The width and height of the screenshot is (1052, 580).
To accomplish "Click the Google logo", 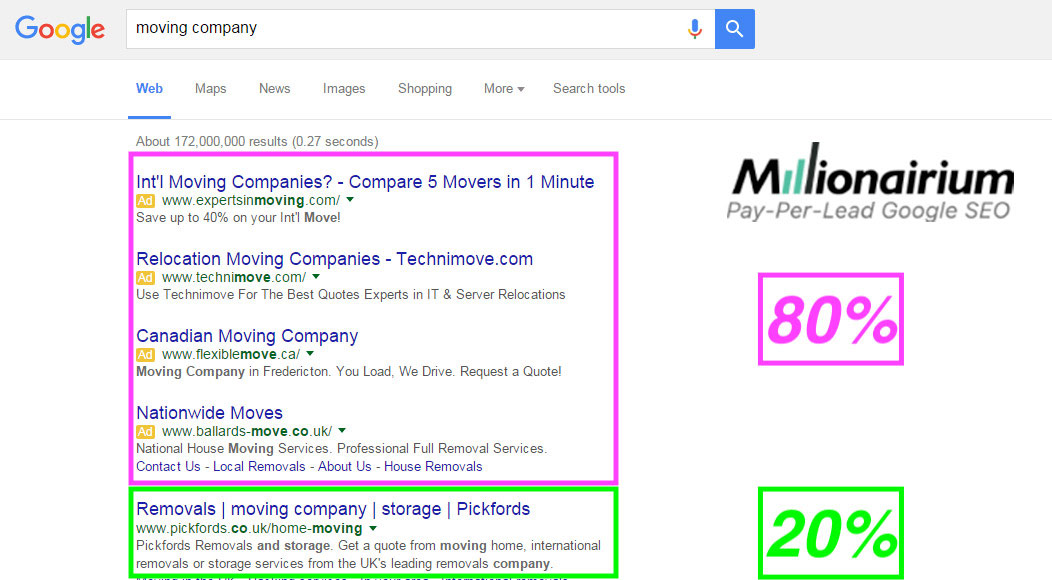I will coord(60,29).
